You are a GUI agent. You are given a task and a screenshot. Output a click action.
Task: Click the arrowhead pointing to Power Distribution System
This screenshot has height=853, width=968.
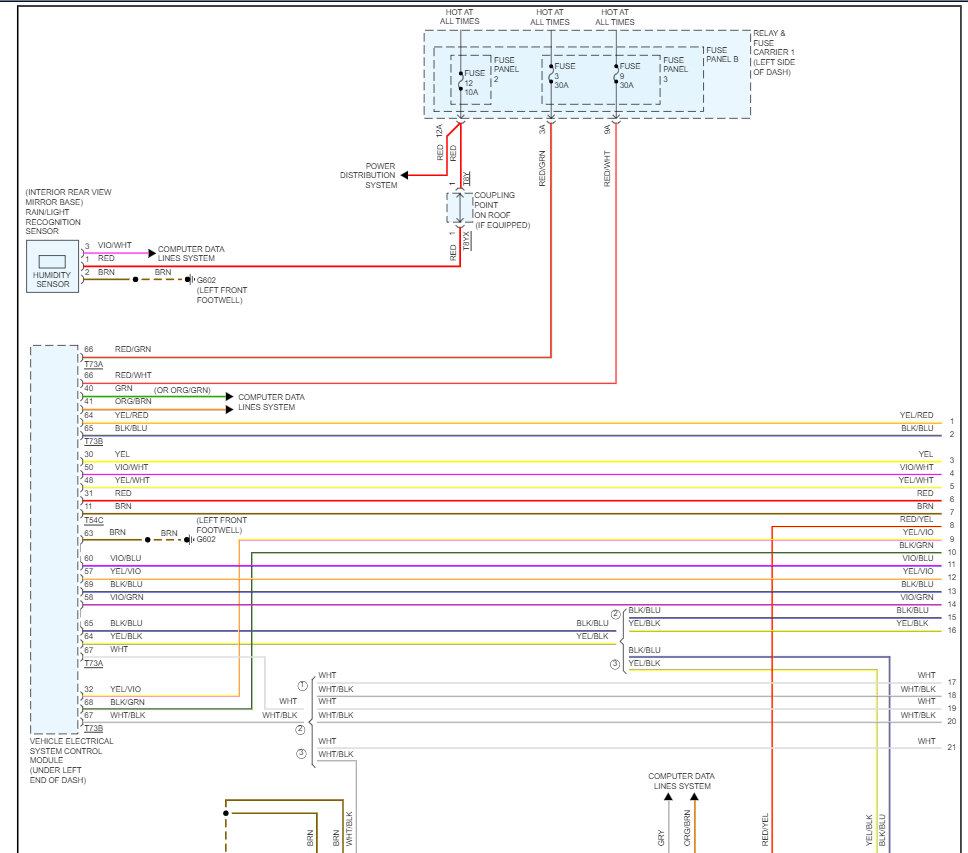tap(407, 175)
